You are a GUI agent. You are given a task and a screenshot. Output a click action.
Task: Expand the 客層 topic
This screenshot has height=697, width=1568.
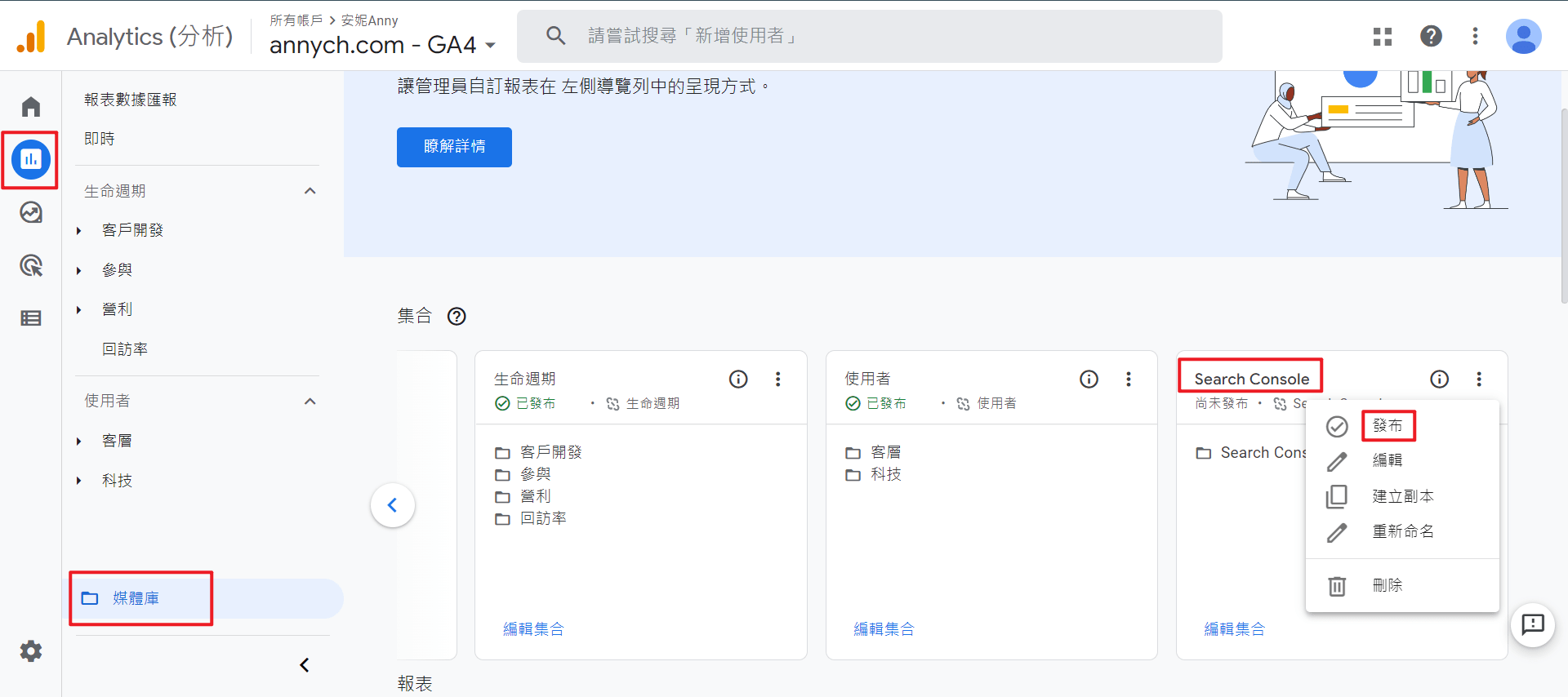tap(79, 442)
